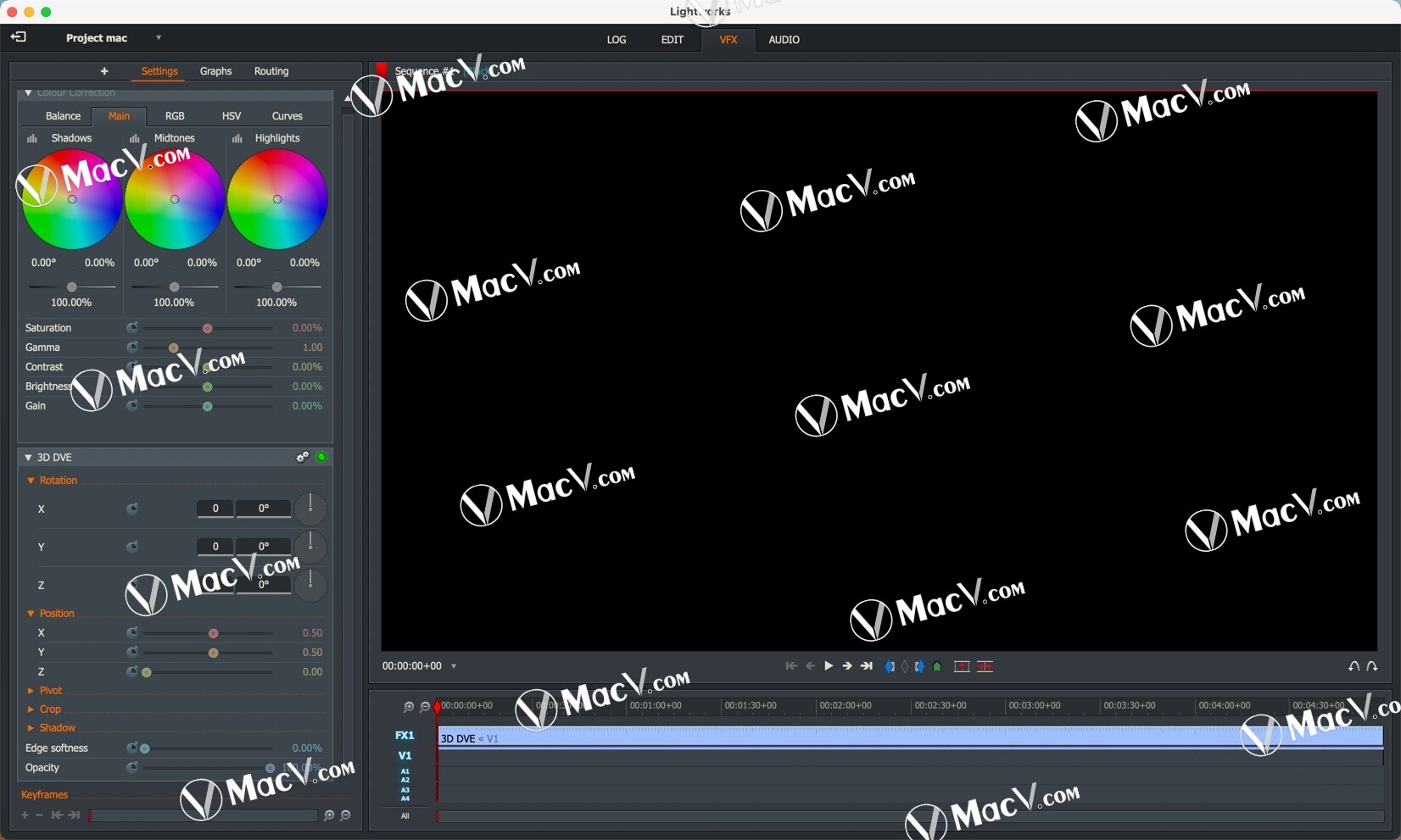
Task: Expand the Crop group
Action: coord(31,709)
